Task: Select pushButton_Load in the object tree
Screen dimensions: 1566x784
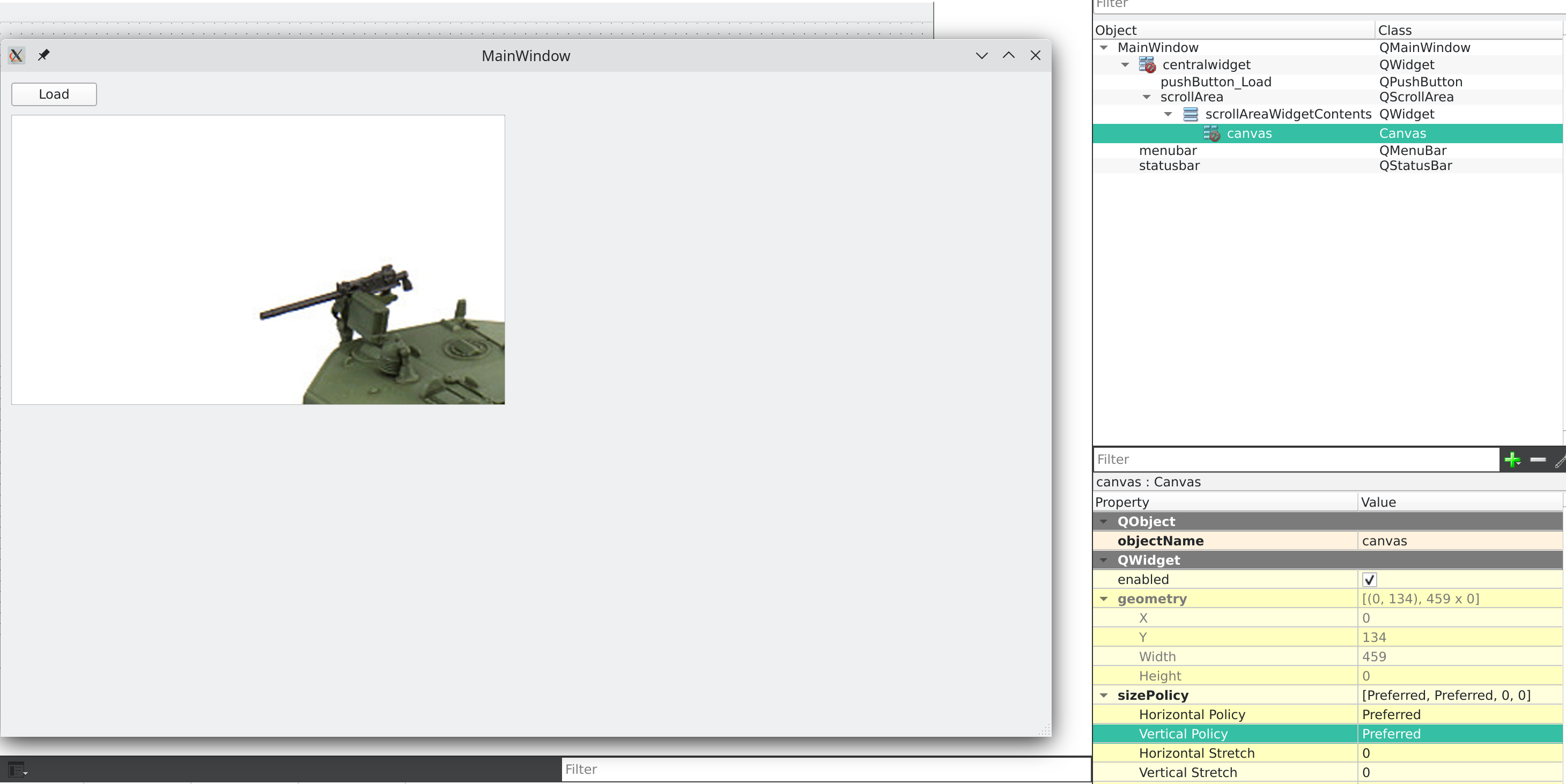Action: point(1216,82)
